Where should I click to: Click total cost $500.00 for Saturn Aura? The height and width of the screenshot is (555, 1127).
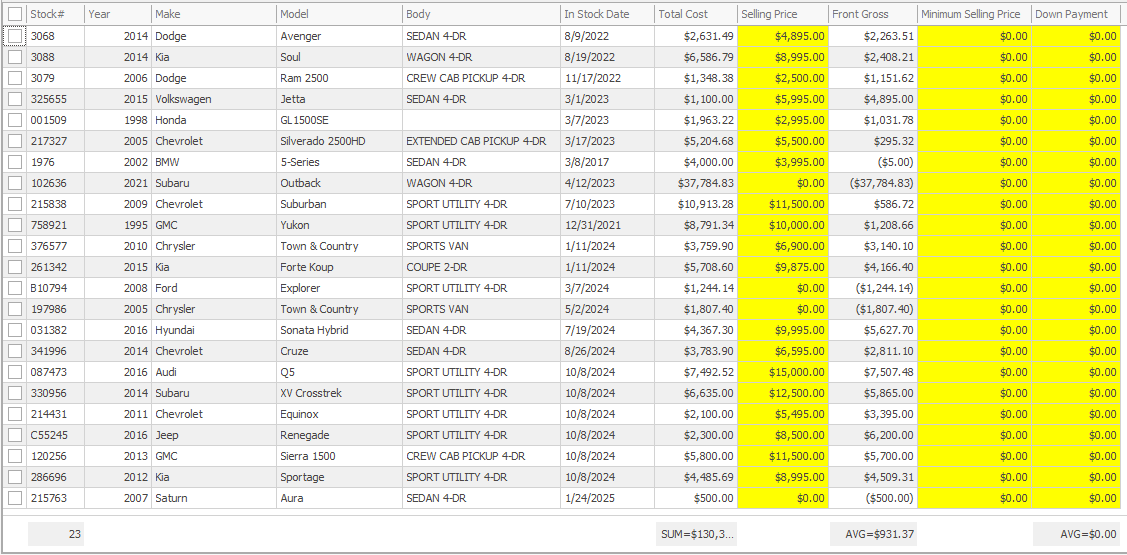696,498
